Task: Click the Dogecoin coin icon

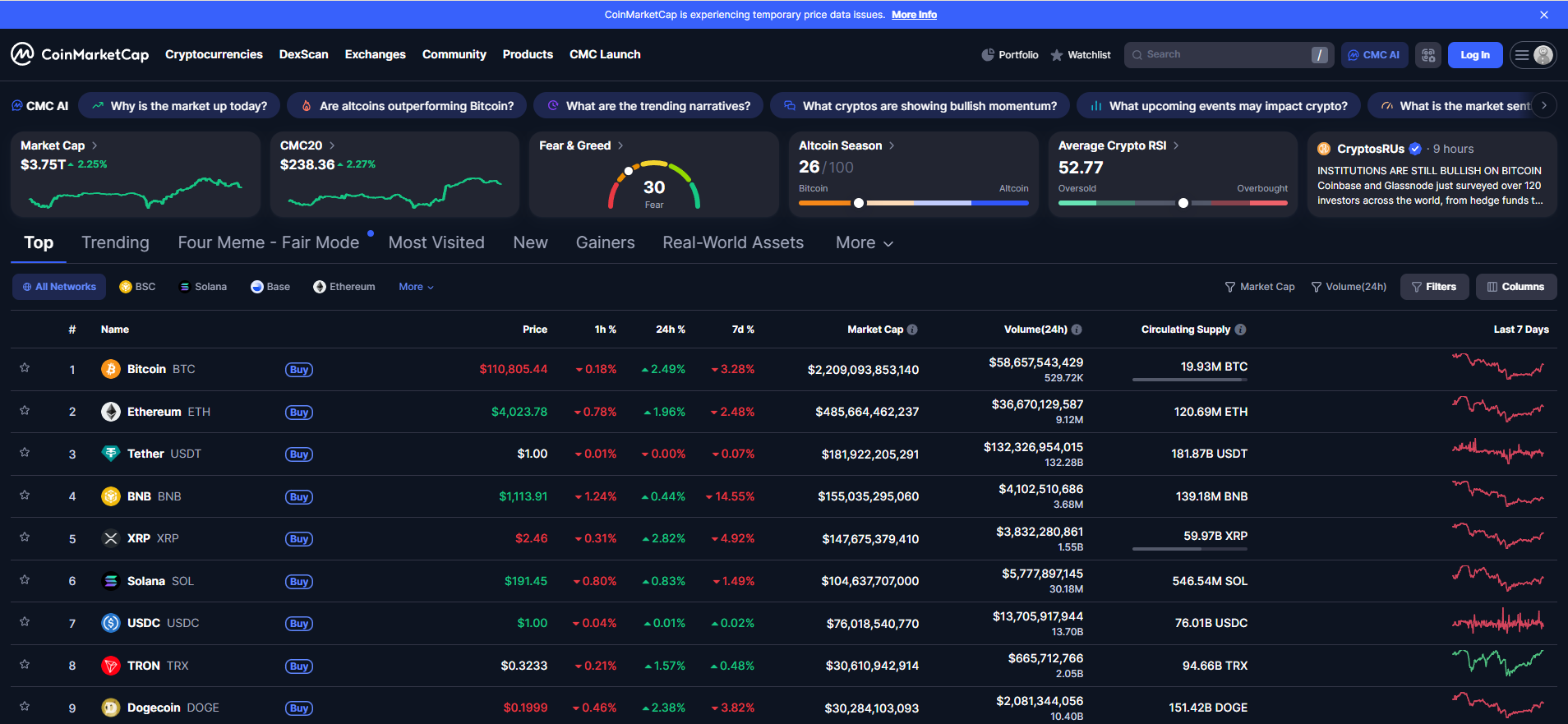Action: pyautogui.click(x=111, y=708)
